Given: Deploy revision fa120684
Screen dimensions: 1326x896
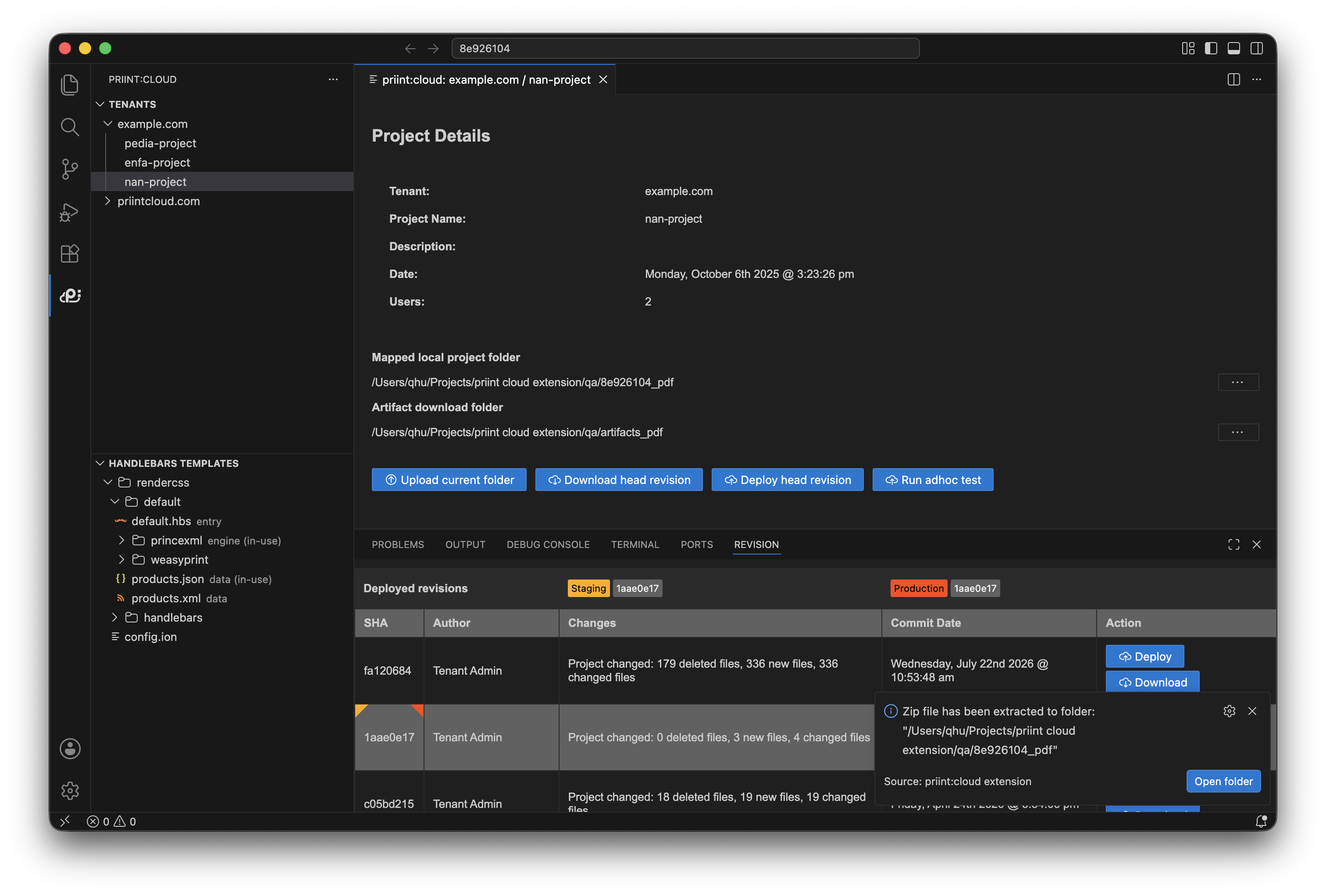Looking at the screenshot, I should [1144, 657].
